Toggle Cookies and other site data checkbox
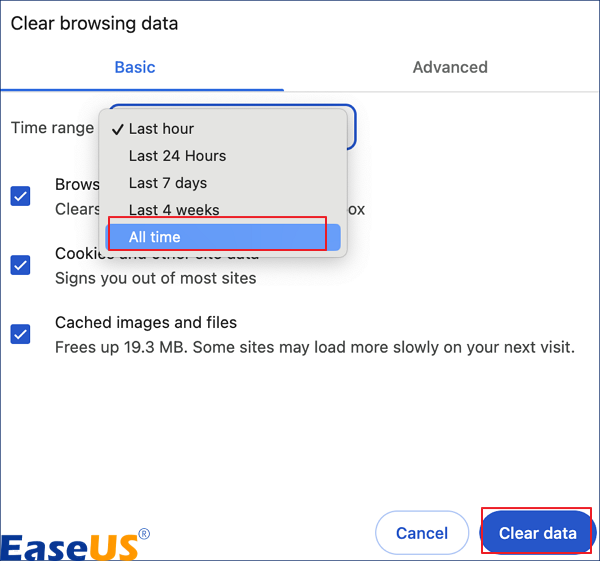The height and width of the screenshot is (561, 600). click(x=20, y=265)
